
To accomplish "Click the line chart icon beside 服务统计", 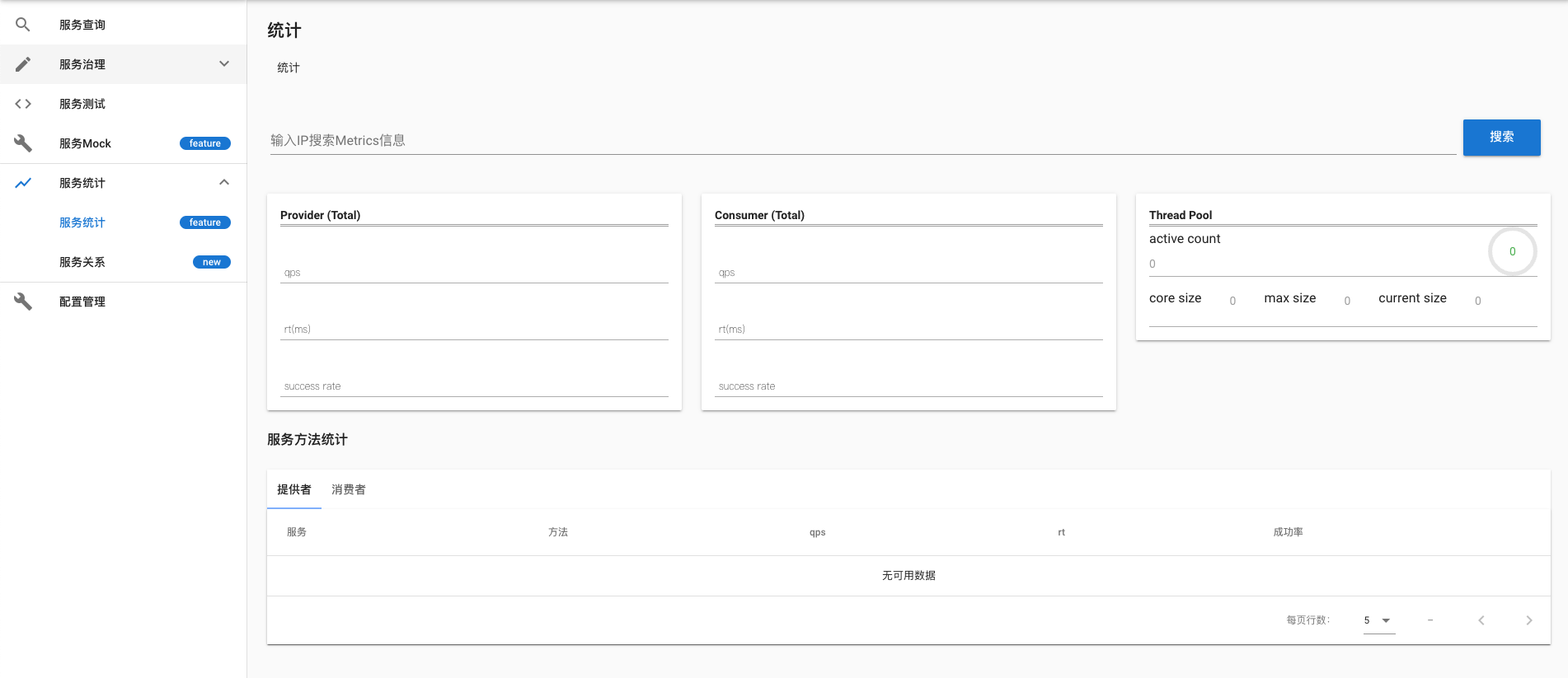I will [23, 183].
